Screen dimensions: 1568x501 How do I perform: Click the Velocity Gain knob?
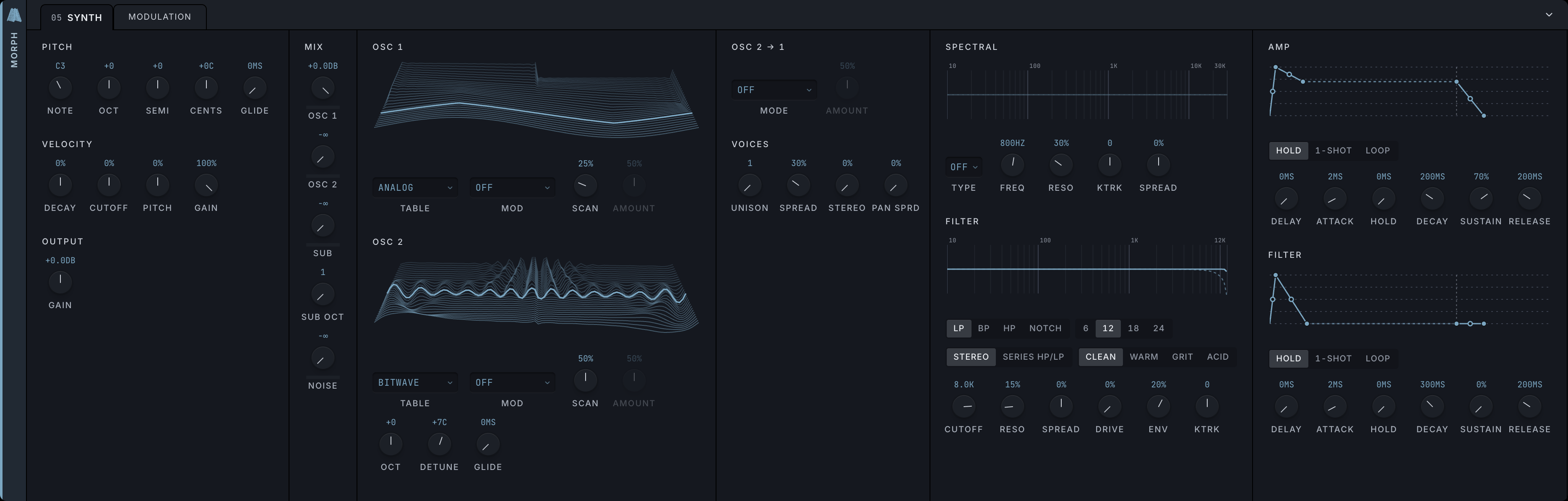[x=206, y=185]
